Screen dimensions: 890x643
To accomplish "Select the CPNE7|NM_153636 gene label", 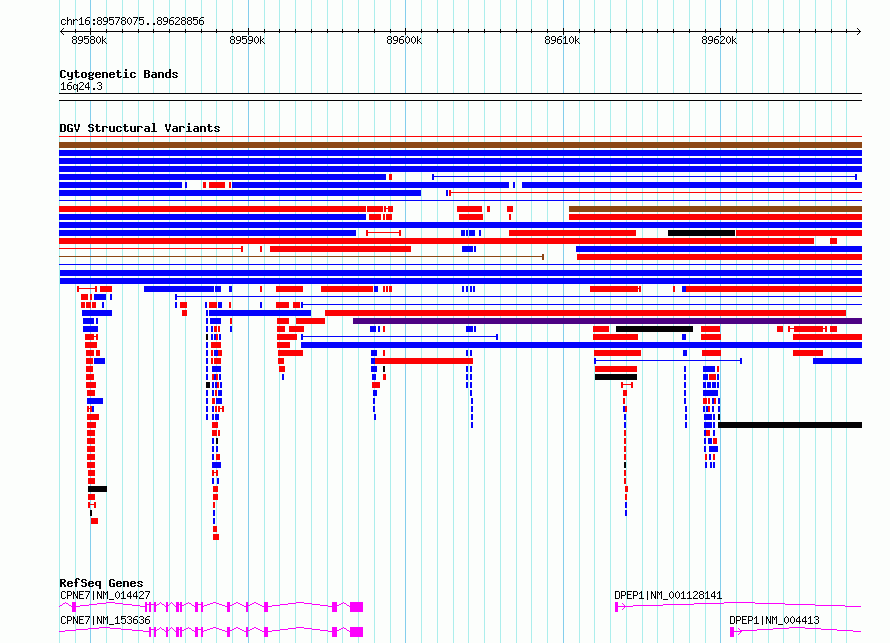I will 105,620.
